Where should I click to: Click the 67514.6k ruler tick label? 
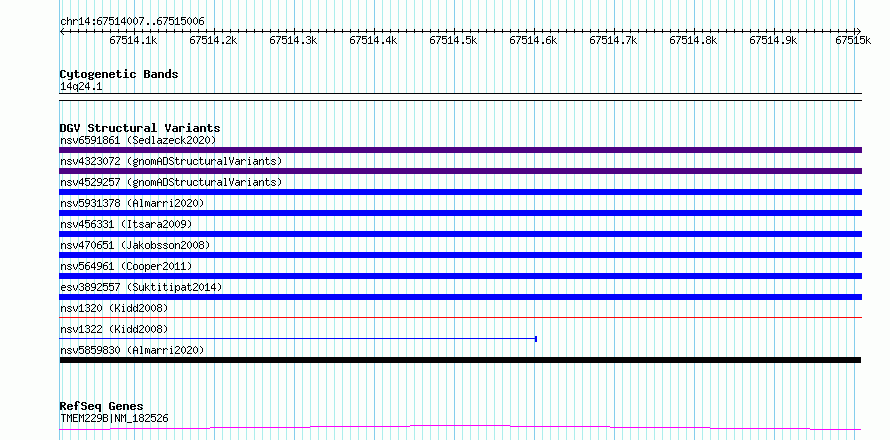tap(534, 40)
